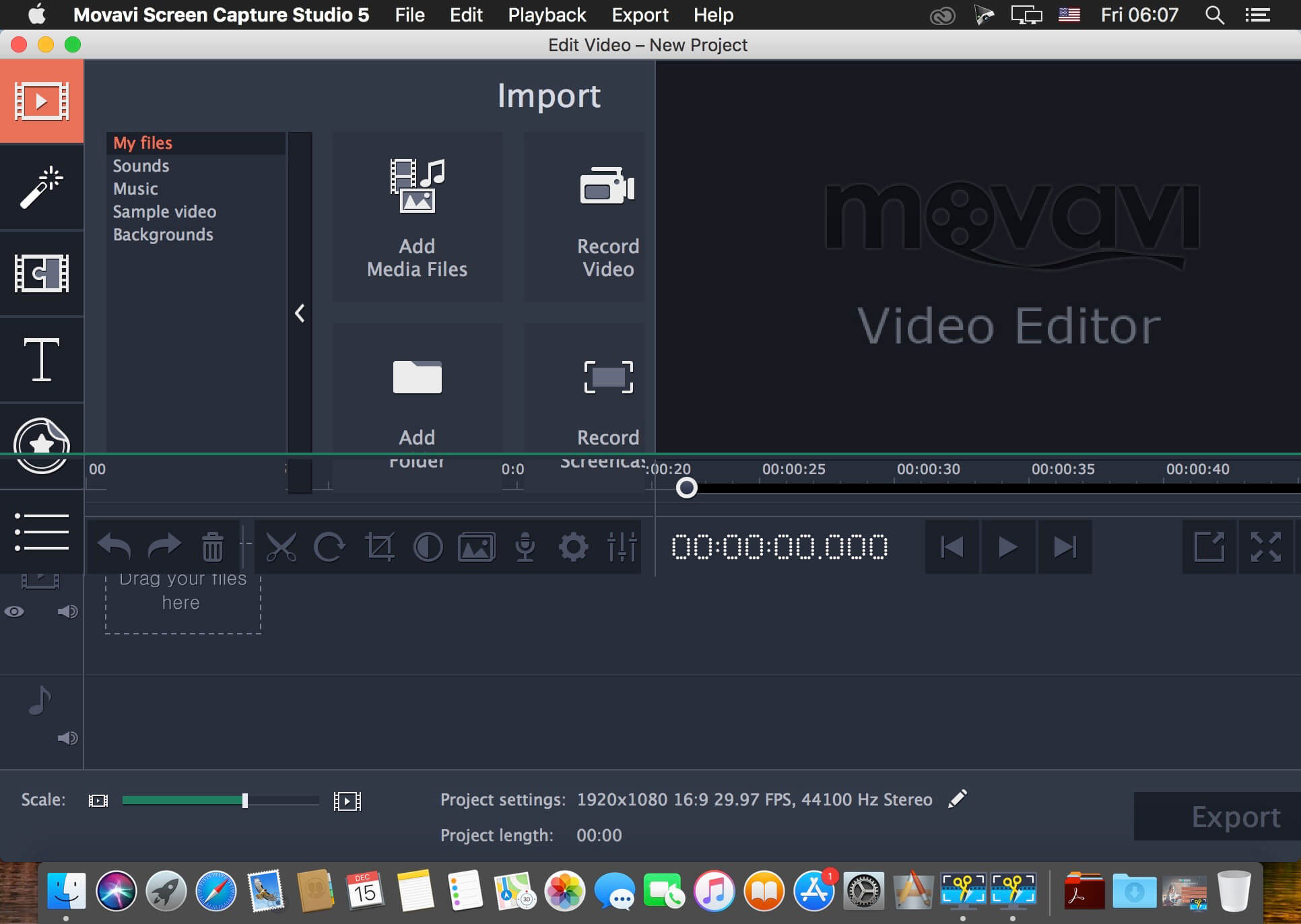Rotate the clip with rotate icon
This screenshot has width=1301, height=924.
pyautogui.click(x=330, y=547)
